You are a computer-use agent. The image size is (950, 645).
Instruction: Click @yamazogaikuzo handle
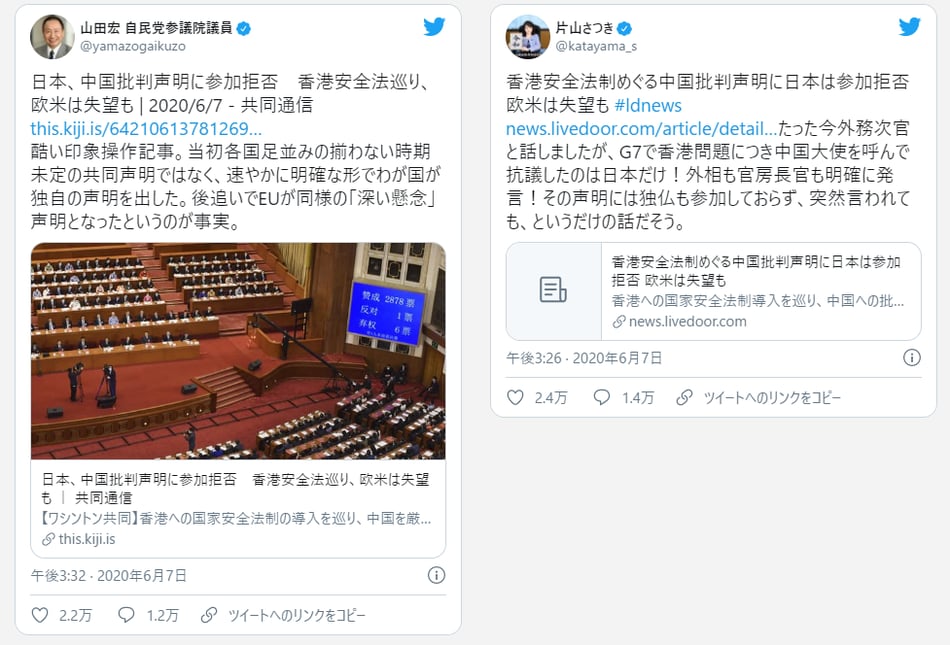133,46
